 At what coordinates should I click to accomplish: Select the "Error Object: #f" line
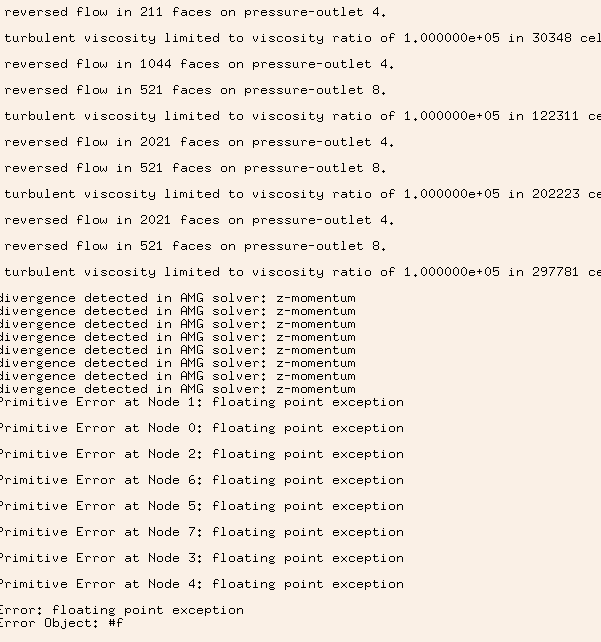pos(61,623)
